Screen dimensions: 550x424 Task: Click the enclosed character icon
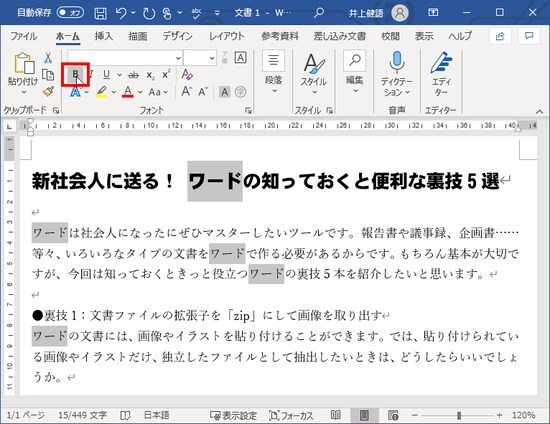[241, 92]
